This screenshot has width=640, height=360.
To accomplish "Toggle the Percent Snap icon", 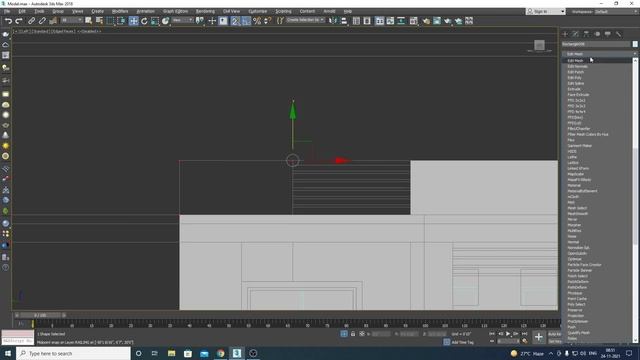I will click(x=257, y=21).
